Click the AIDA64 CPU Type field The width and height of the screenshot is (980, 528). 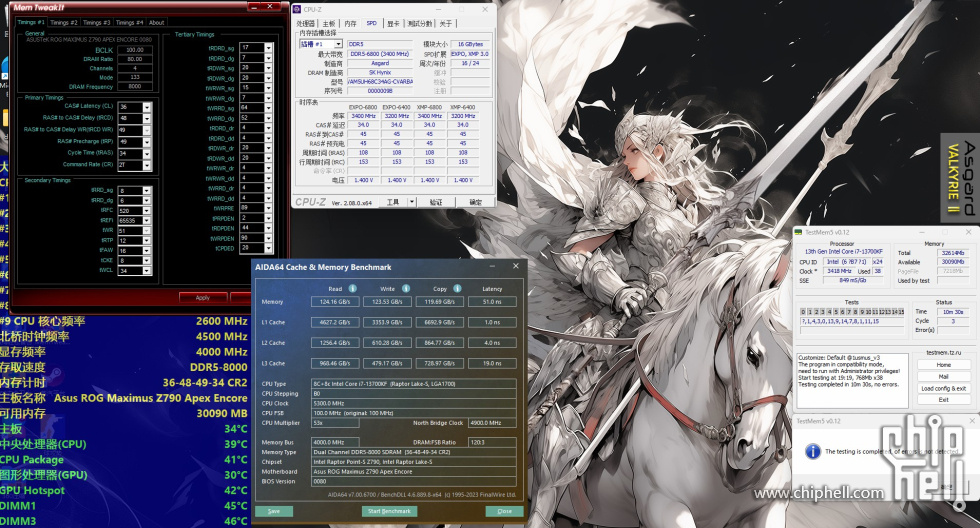click(414, 384)
